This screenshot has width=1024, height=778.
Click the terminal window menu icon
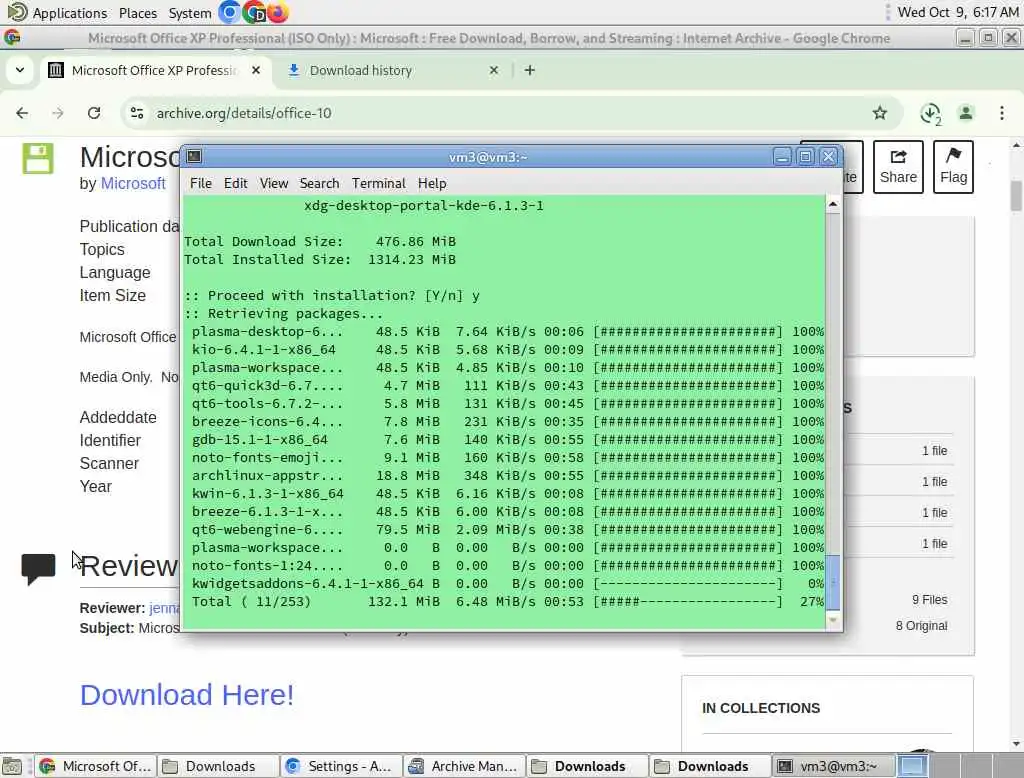pyautogui.click(x=194, y=156)
